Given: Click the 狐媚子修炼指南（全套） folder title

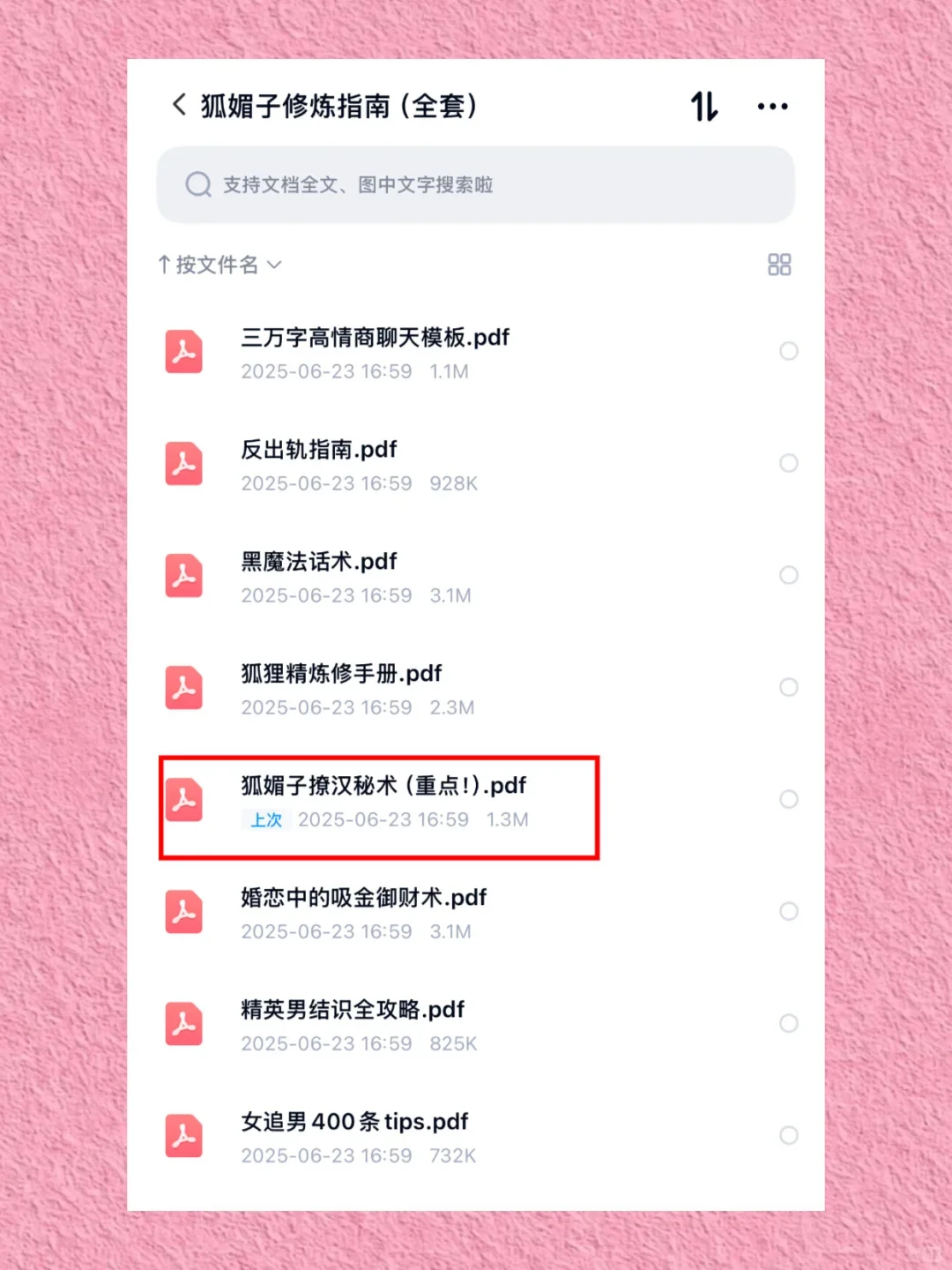Looking at the screenshot, I should (340, 106).
